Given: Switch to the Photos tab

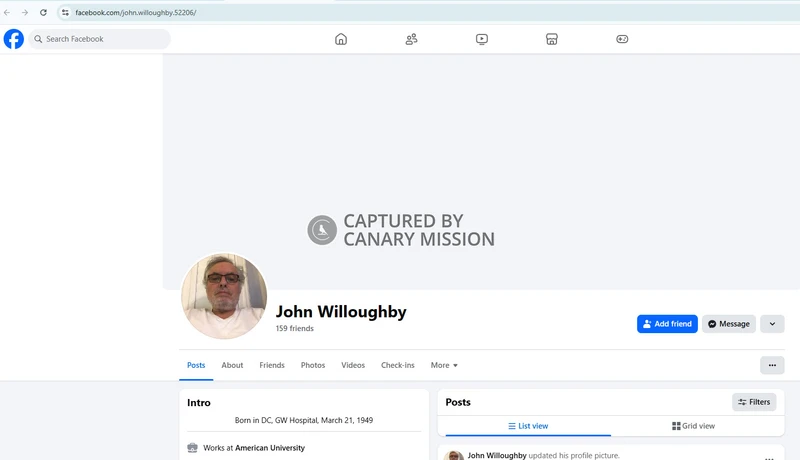Looking at the screenshot, I should pos(313,365).
